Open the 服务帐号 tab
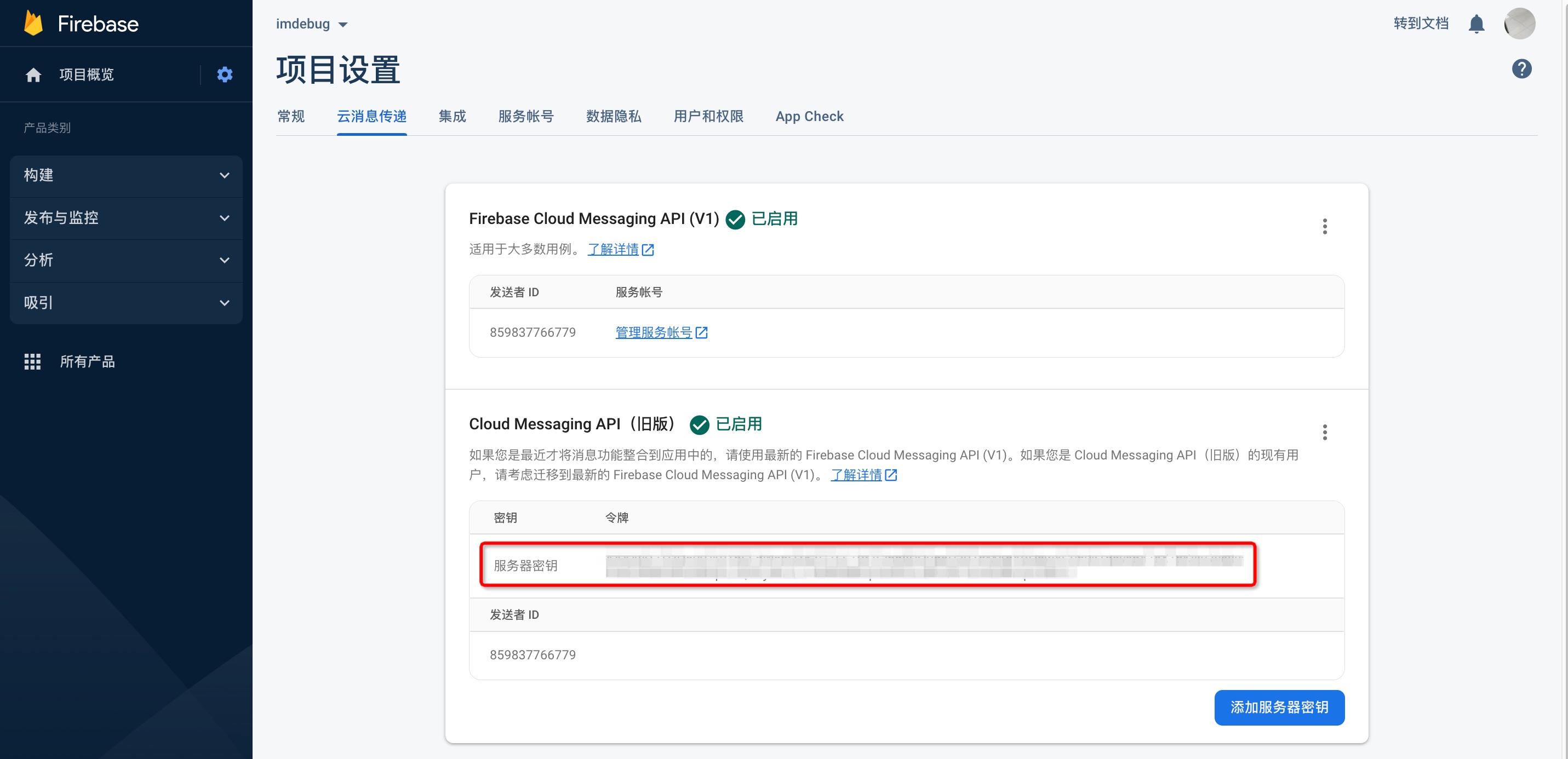This screenshot has width=1568, height=759. pyautogui.click(x=526, y=116)
